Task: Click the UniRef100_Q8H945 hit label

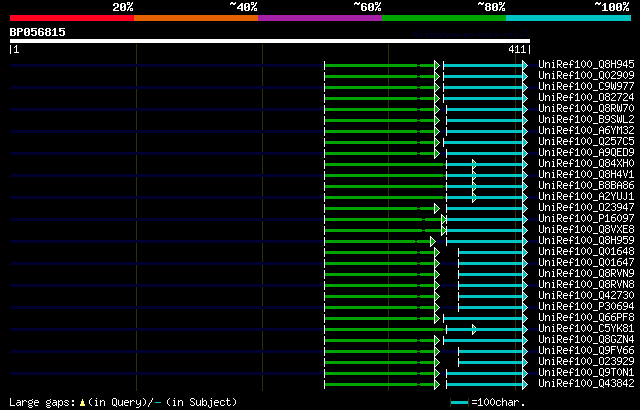Action: [586, 64]
